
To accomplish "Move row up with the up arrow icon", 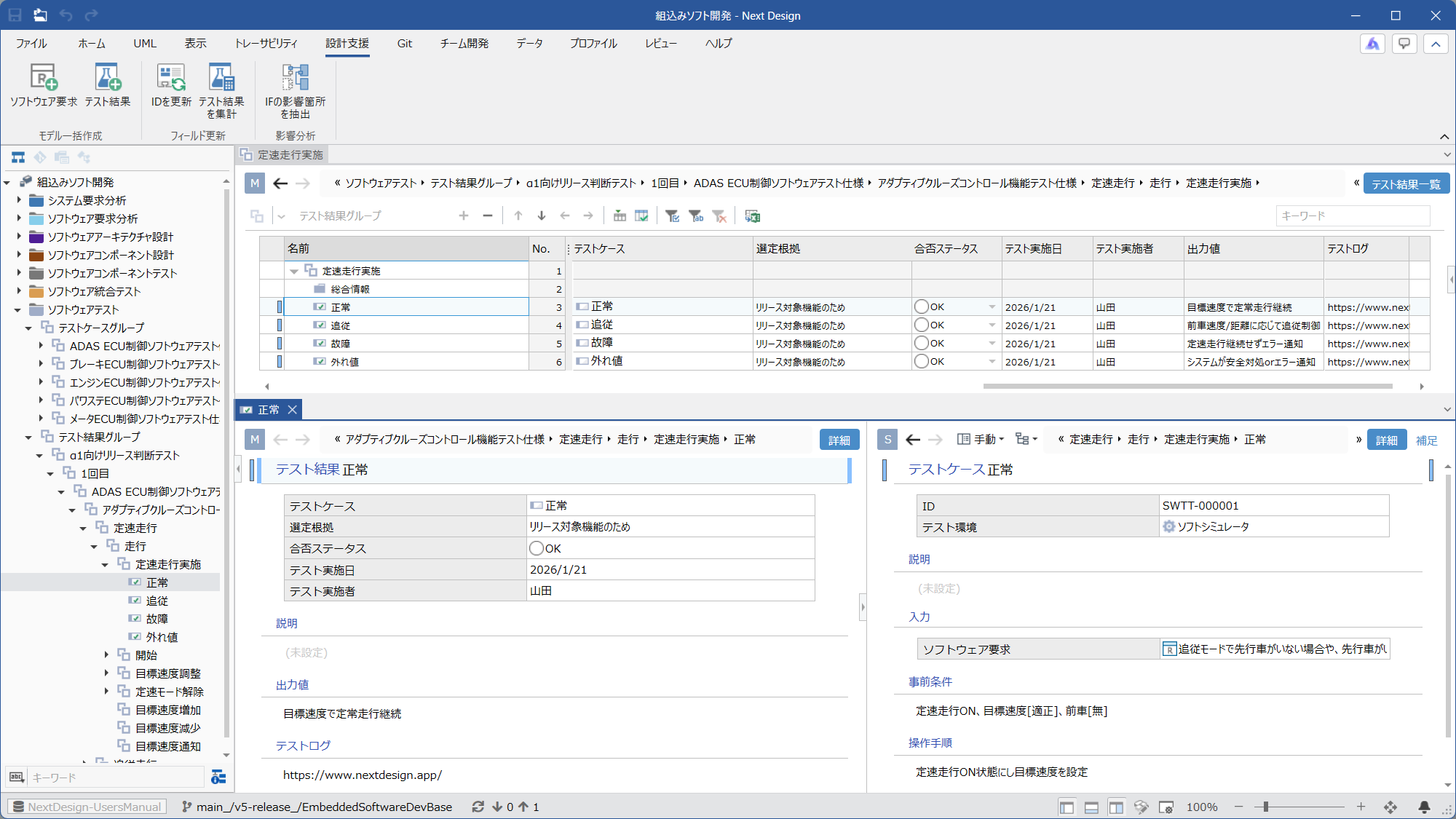I will coord(518,215).
